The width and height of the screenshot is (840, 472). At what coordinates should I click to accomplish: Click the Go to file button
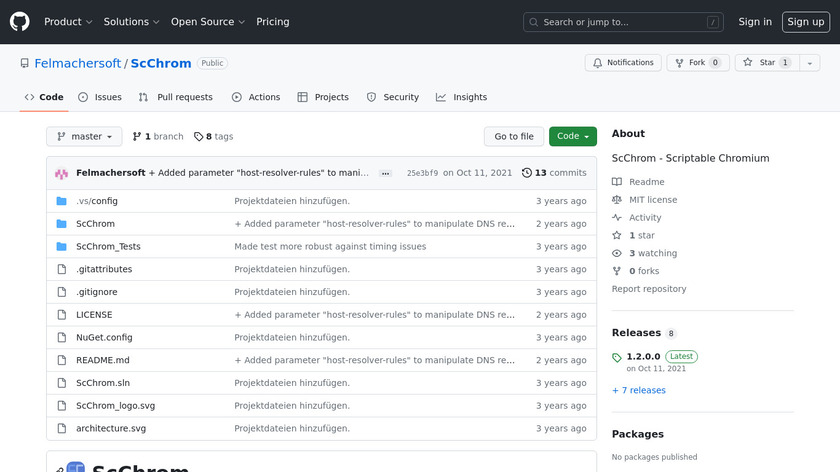[514, 137]
